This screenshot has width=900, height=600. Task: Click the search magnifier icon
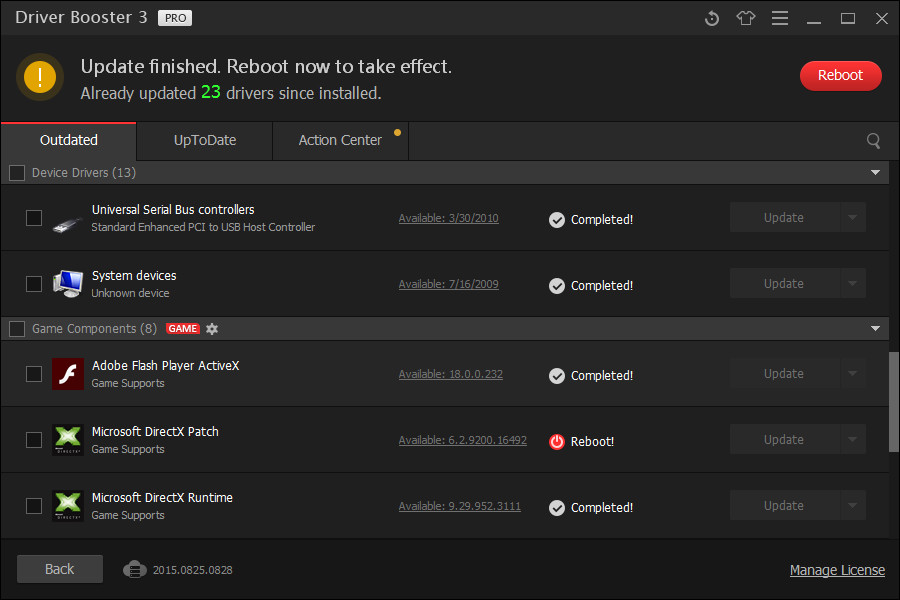pyautogui.click(x=873, y=140)
